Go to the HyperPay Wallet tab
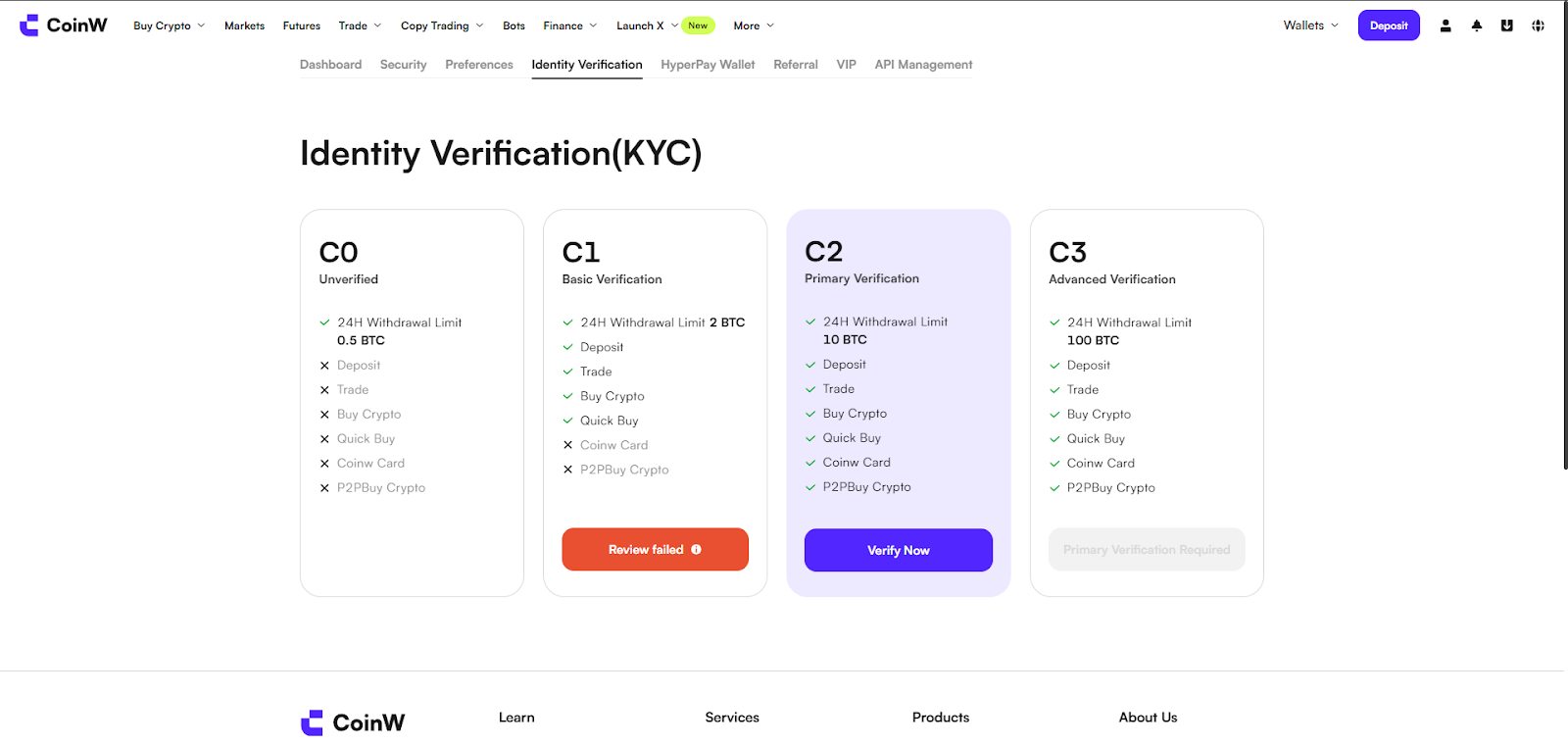The image size is (1568, 745). (708, 65)
